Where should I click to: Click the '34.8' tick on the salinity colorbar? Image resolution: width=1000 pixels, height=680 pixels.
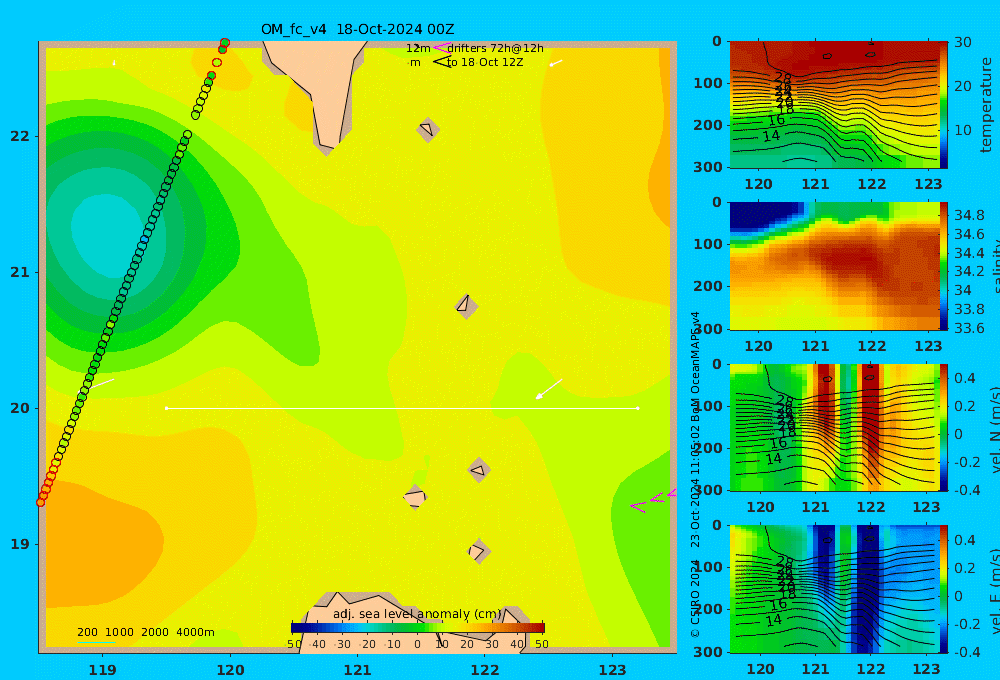[969, 215]
